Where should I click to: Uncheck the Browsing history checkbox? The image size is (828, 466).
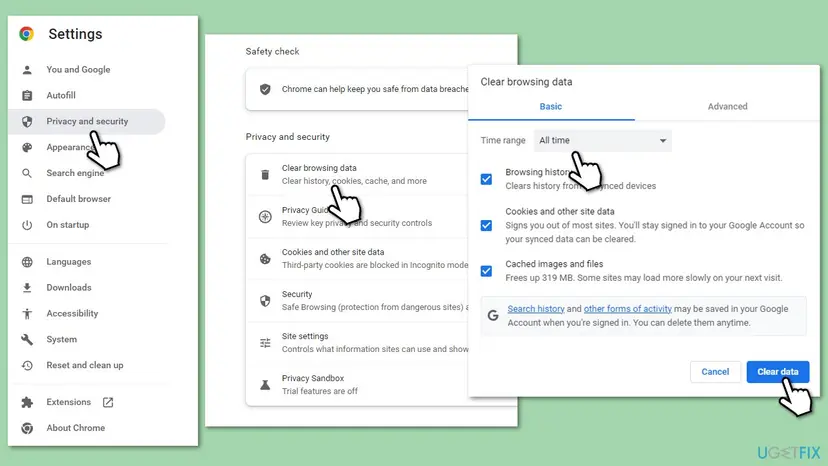(486, 180)
